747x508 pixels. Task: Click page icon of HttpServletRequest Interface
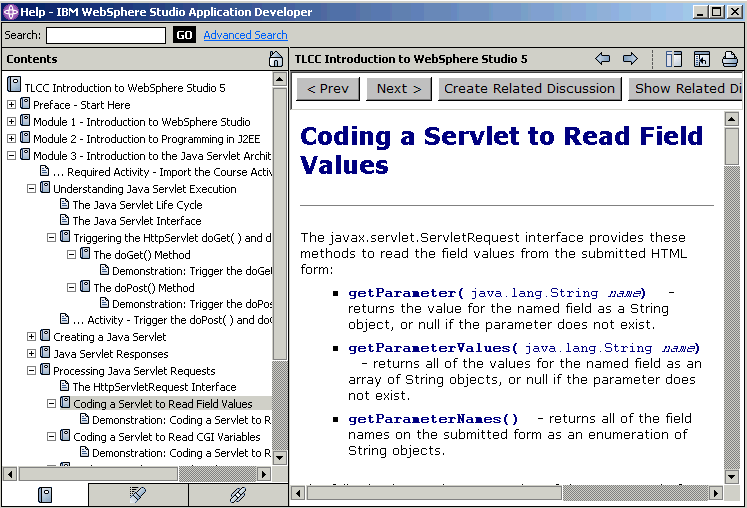[64, 386]
